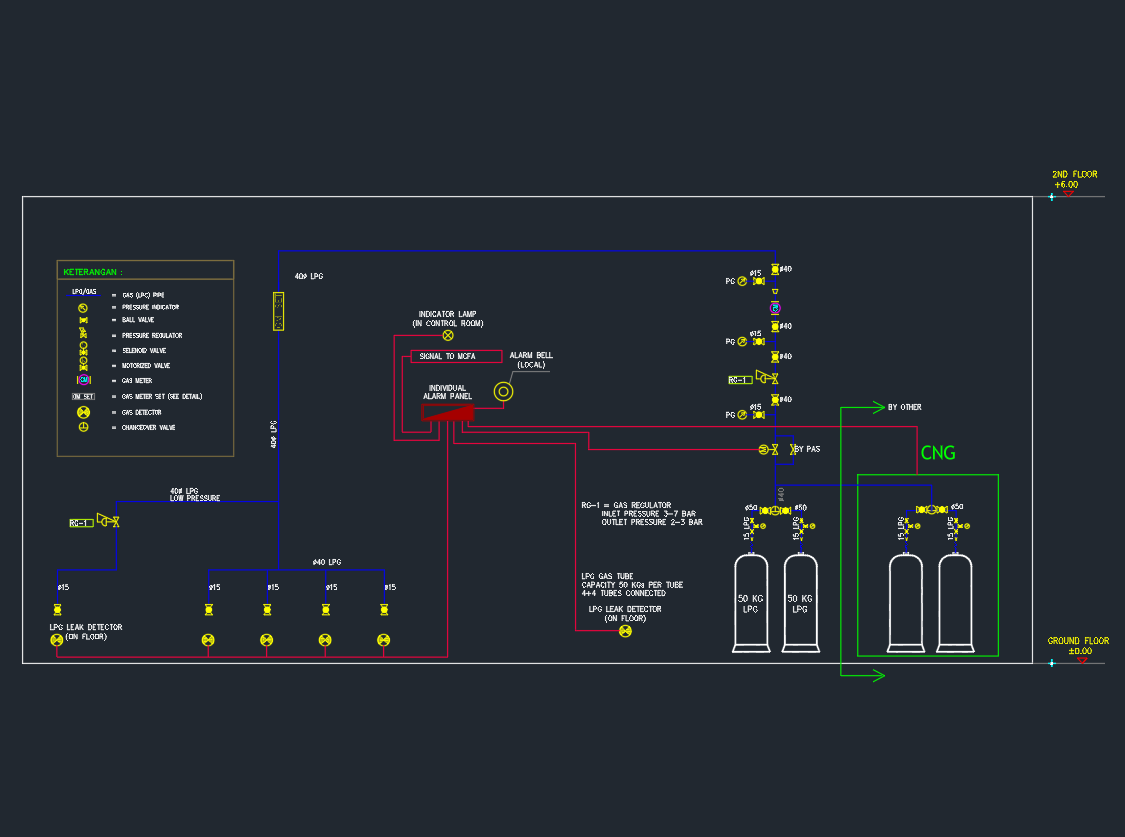This screenshot has height=837, width=1125.
Task: Click the KETERANGAN legend title
Action: coord(93,272)
